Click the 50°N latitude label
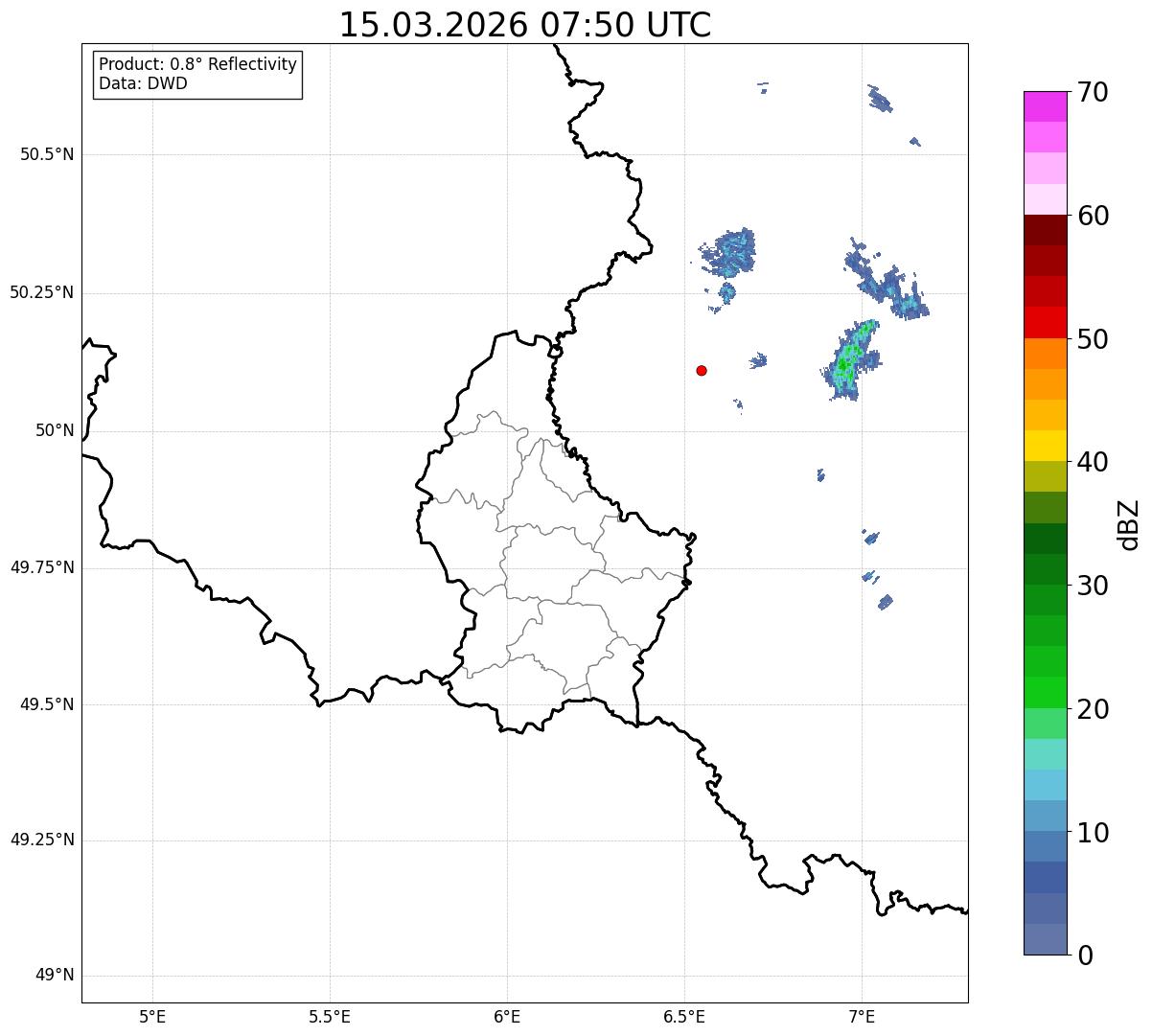The width and height of the screenshot is (1152, 1036). (55, 430)
